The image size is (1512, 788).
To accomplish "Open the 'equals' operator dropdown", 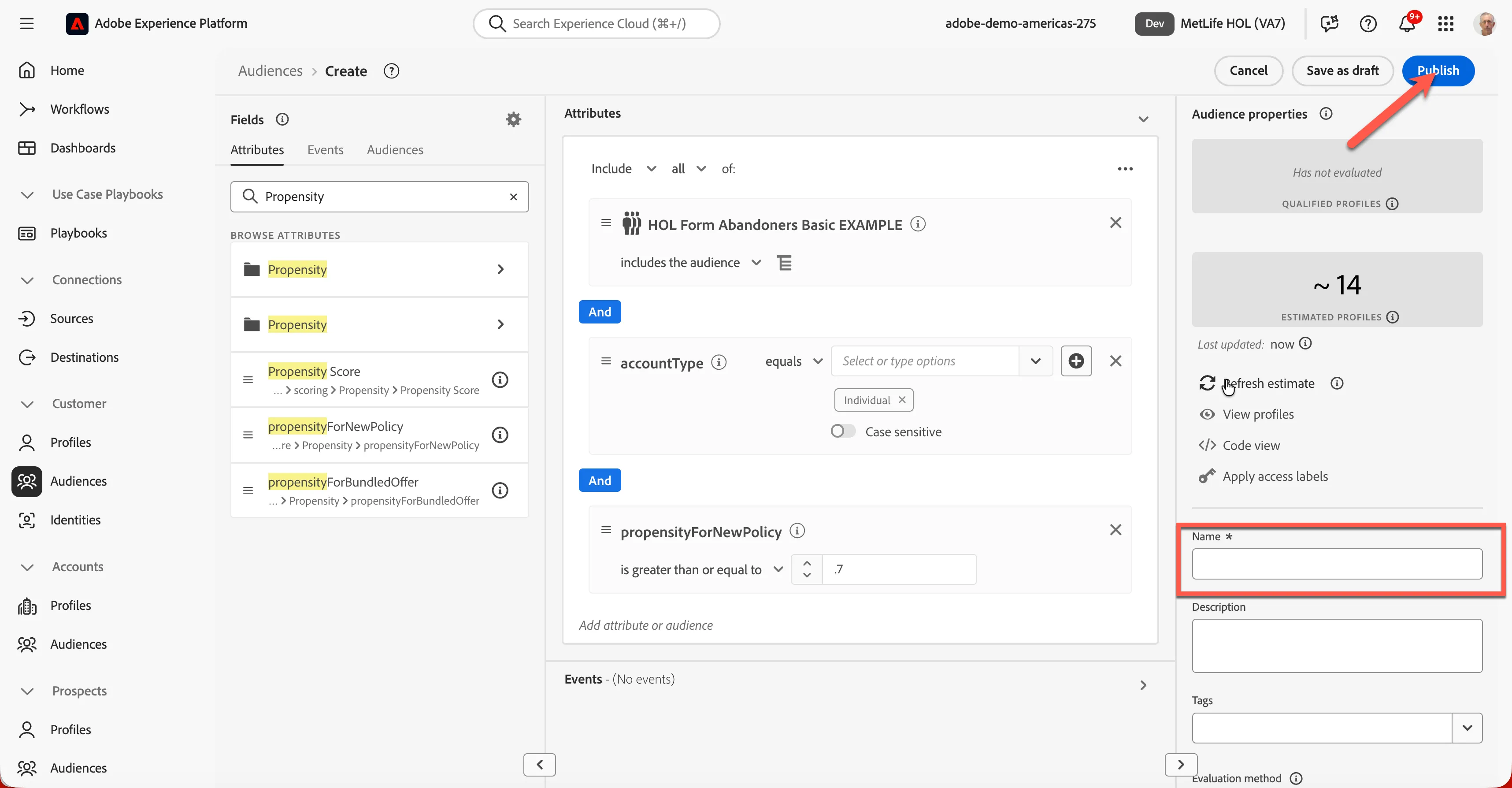I will tap(793, 361).
